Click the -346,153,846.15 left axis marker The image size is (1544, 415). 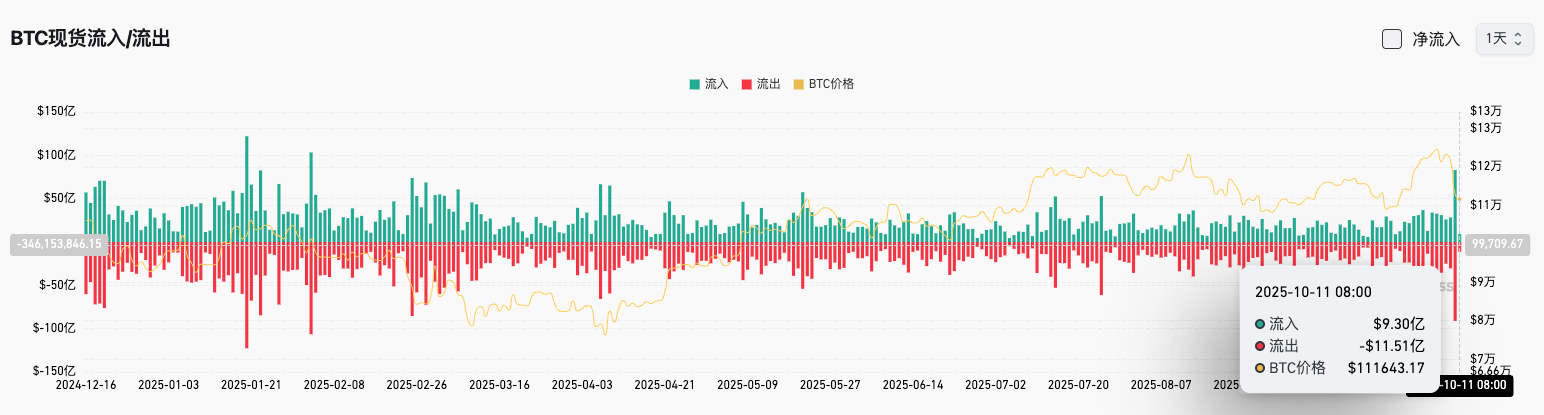(59, 243)
